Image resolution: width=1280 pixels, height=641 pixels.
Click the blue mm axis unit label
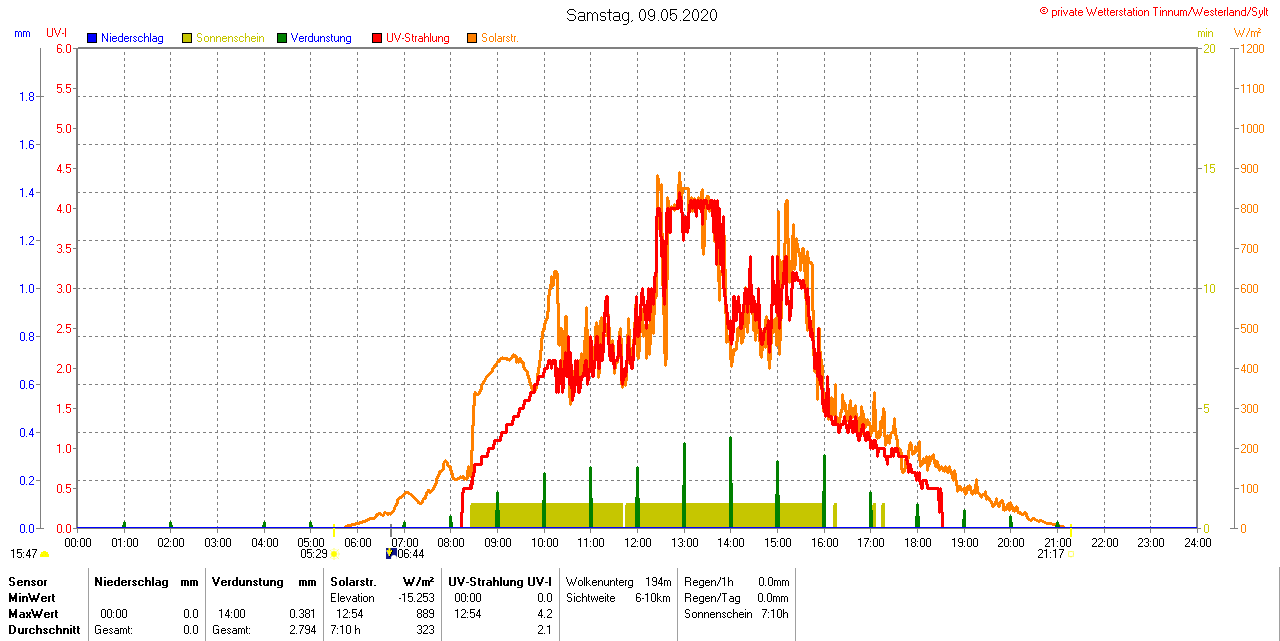coord(22,33)
